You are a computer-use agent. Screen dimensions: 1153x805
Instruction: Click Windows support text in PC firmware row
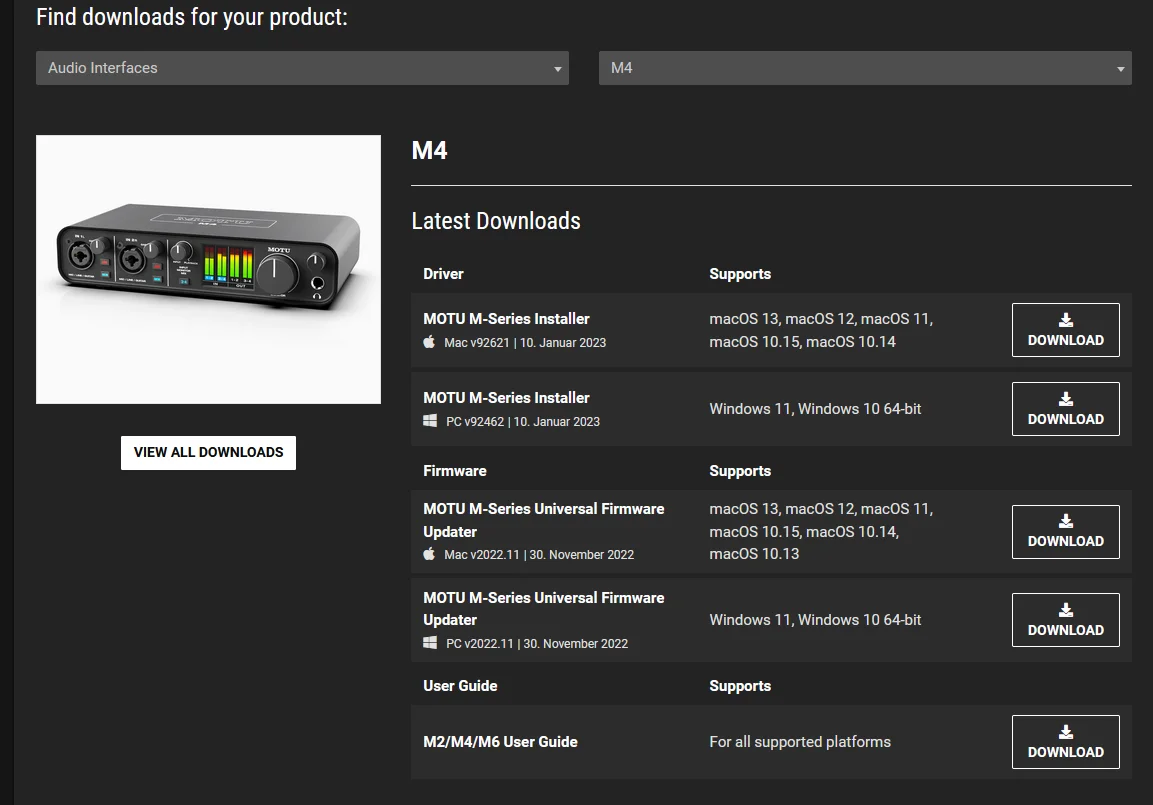coord(815,620)
